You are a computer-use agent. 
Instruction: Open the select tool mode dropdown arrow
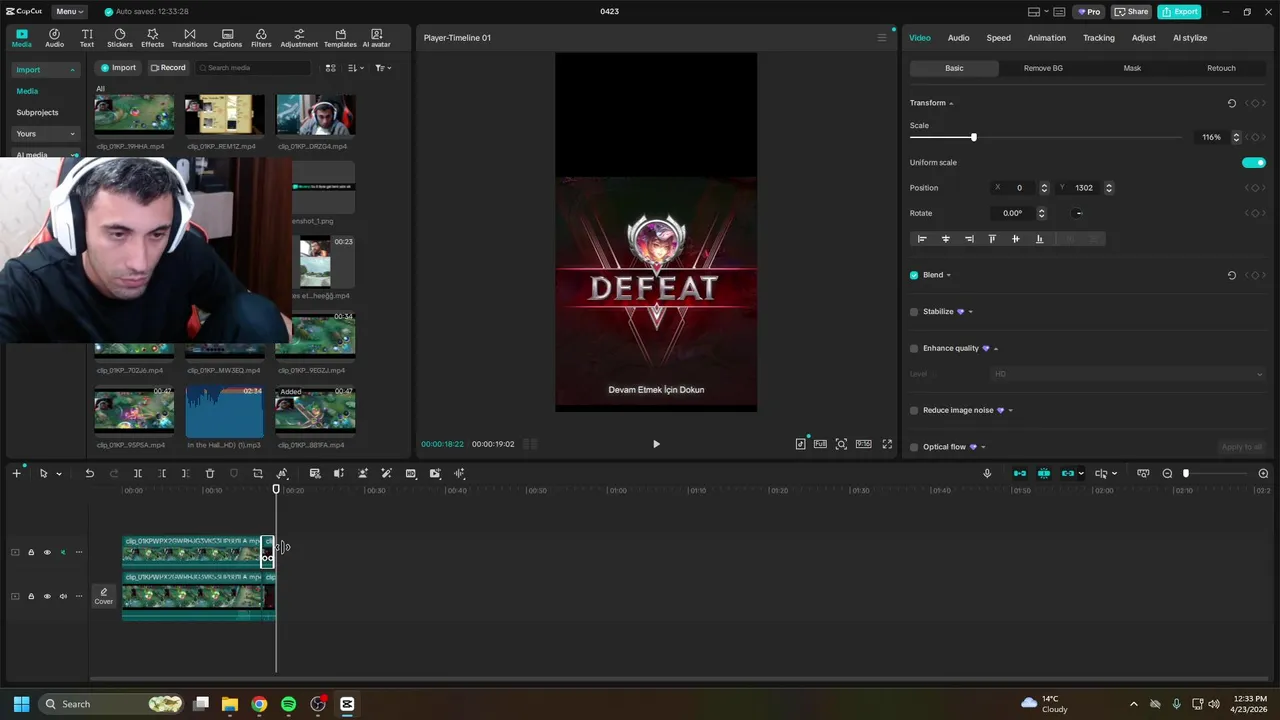coord(59,474)
